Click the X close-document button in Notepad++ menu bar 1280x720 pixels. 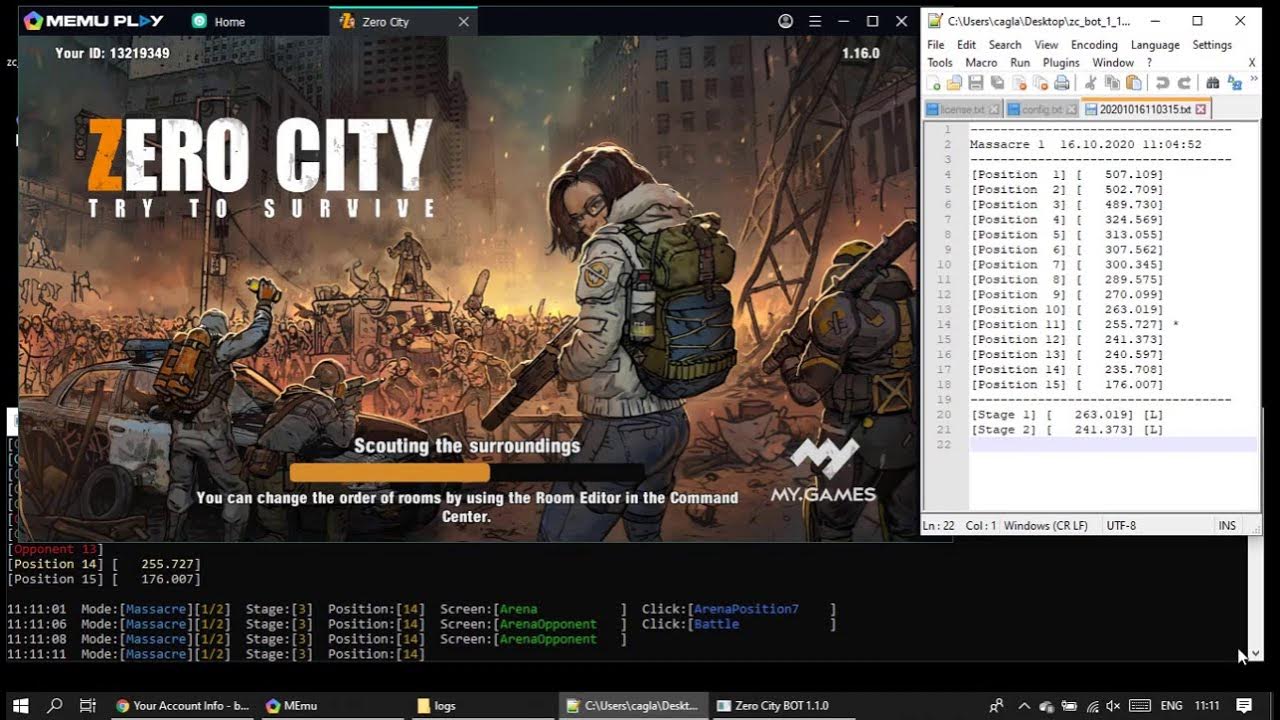[x=1251, y=62]
